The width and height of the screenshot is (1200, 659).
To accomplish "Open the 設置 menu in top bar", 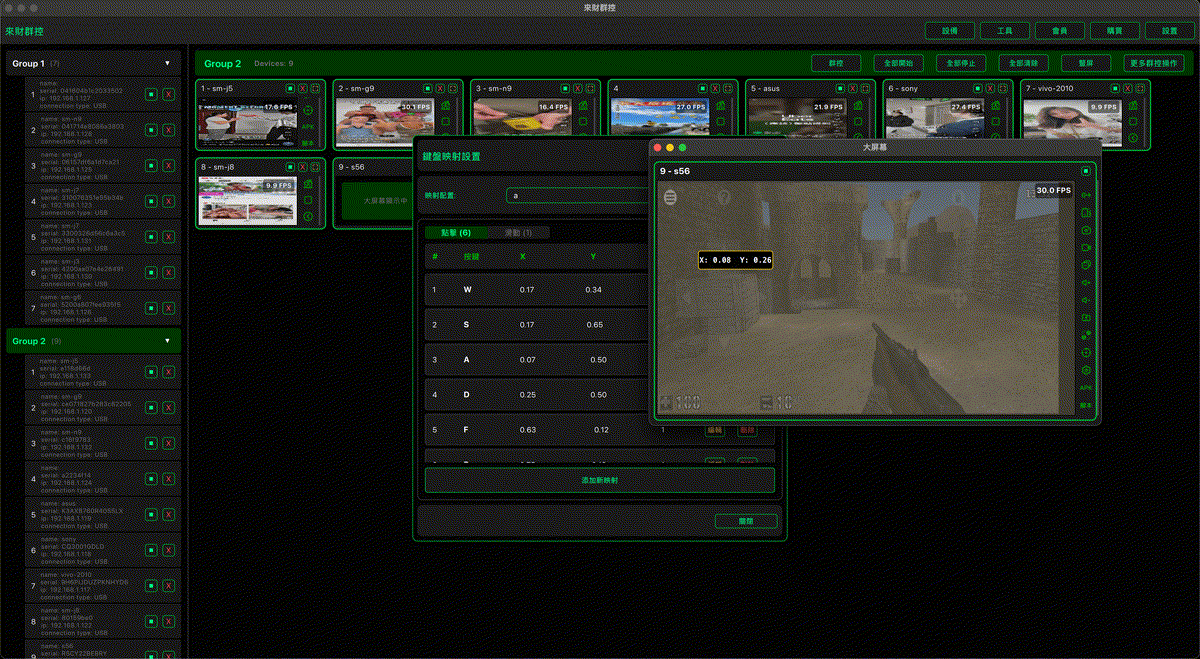I will (1169, 31).
